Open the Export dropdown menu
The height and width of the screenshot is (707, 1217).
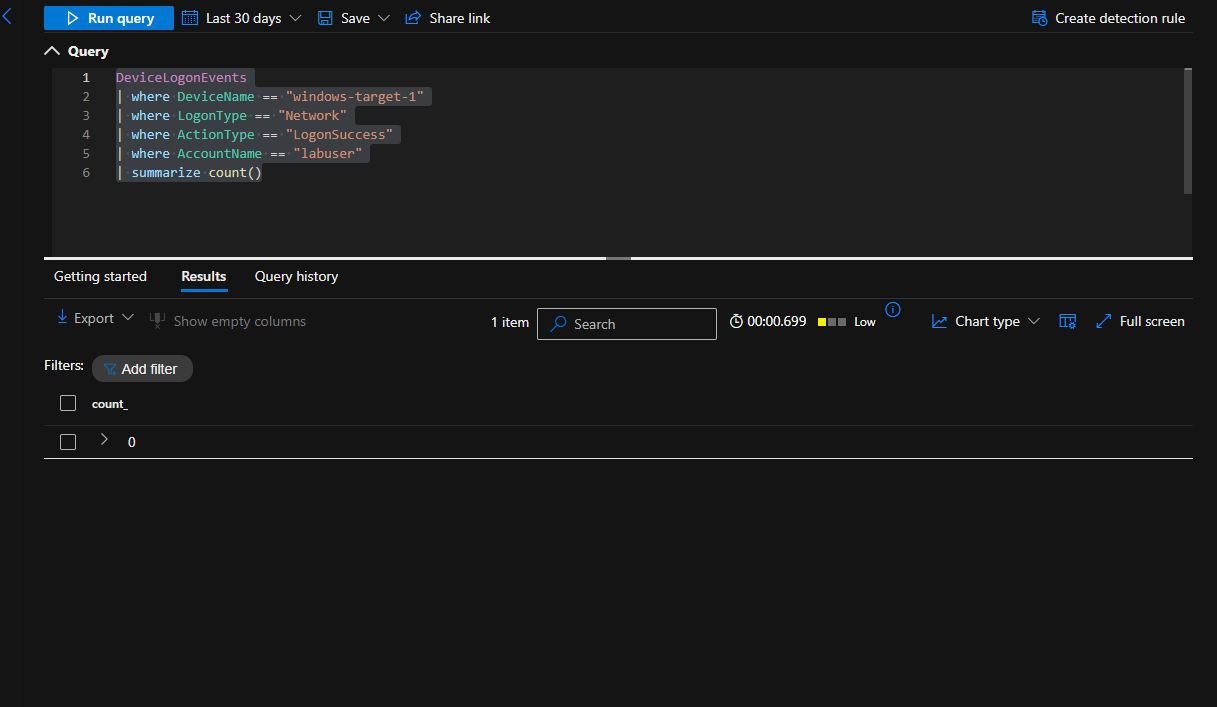tap(95, 318)
